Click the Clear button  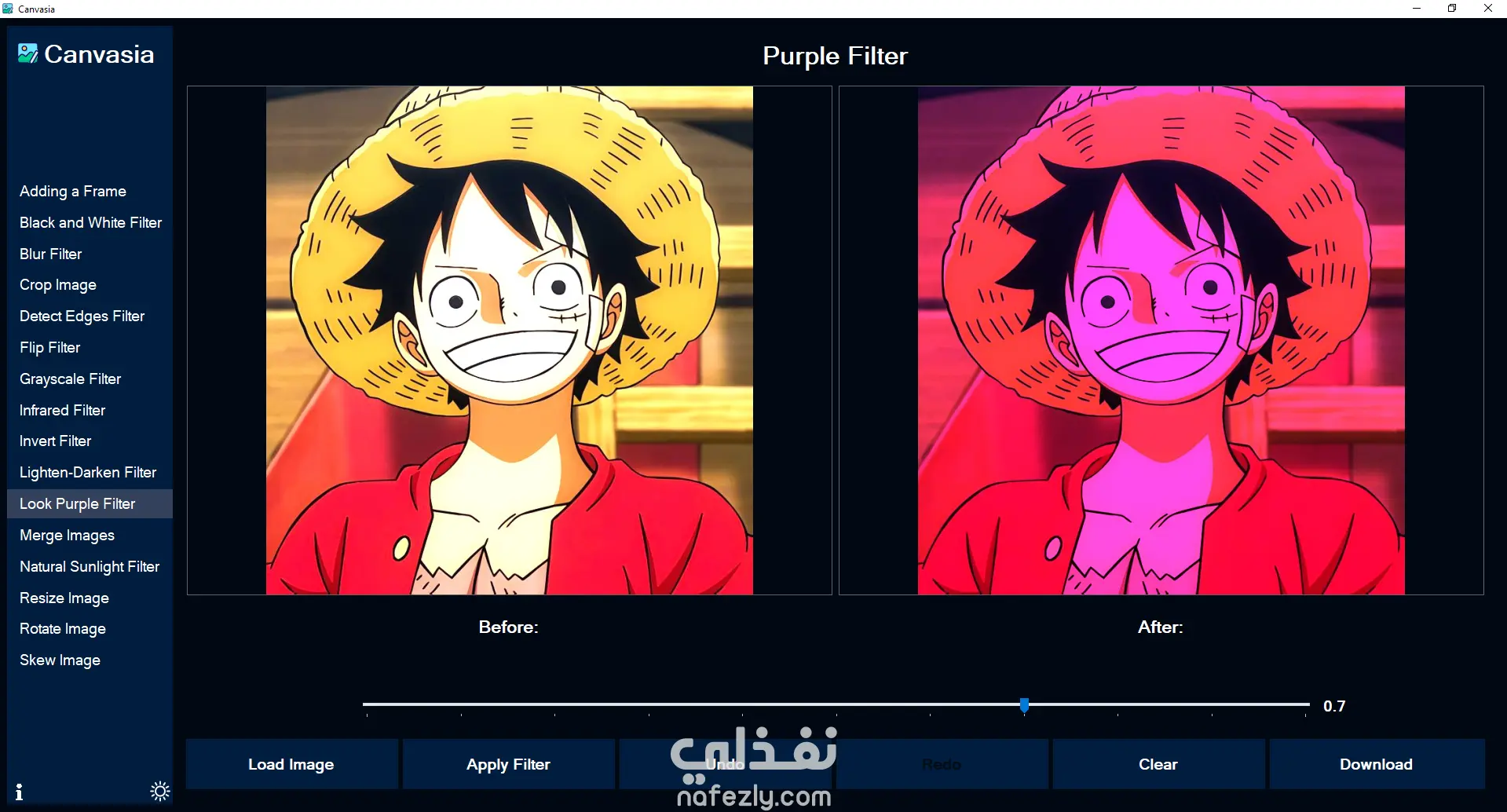pyautogui.click(x=1158, y=764)
